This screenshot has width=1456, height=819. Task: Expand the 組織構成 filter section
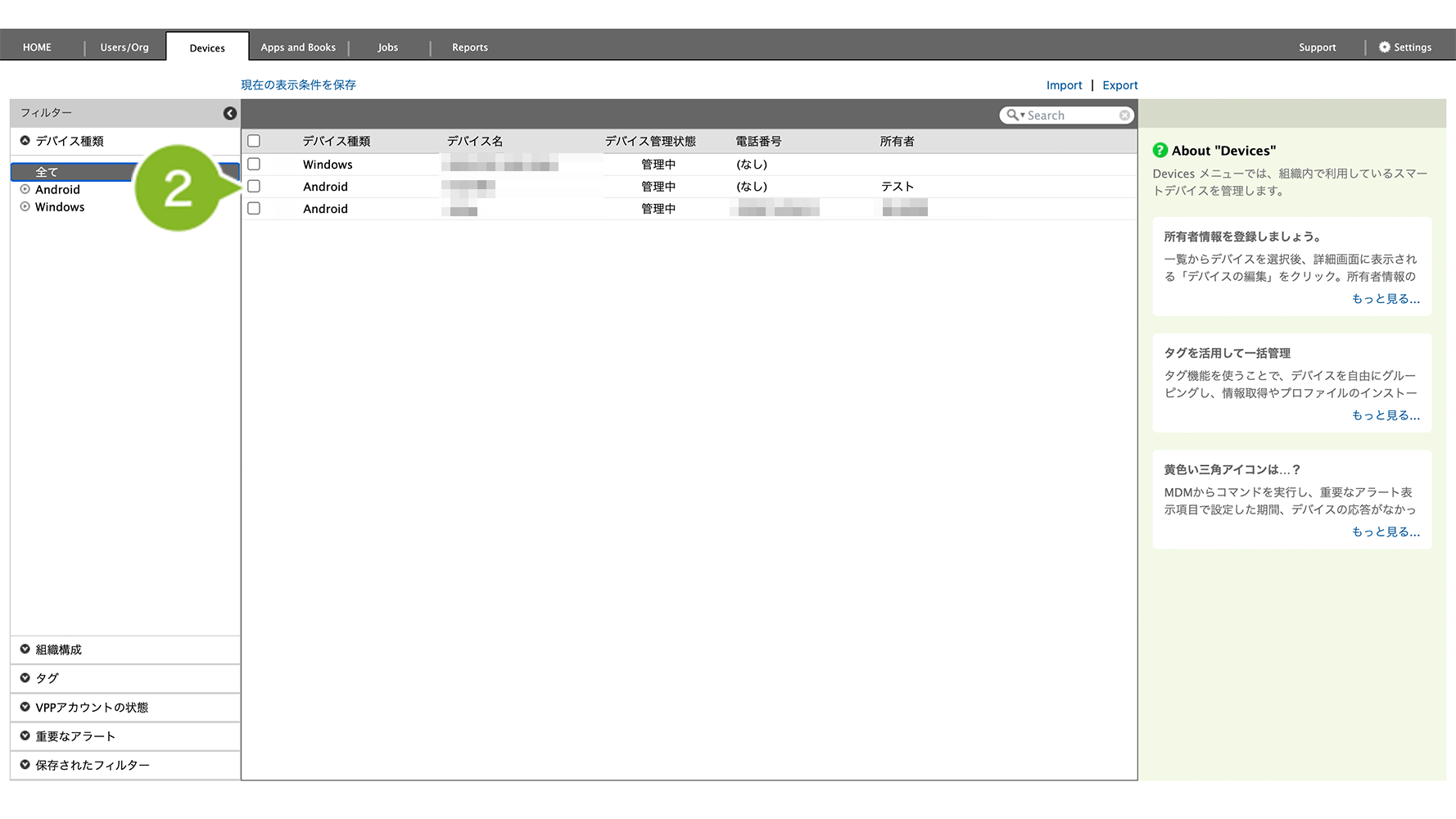(25, 649)
